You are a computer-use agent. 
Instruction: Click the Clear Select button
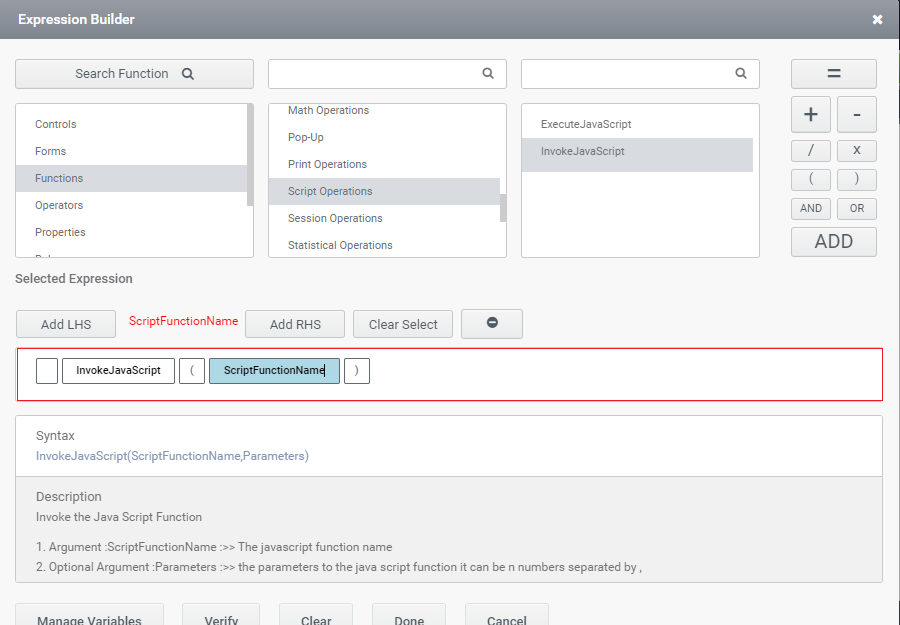coord(403,324)
